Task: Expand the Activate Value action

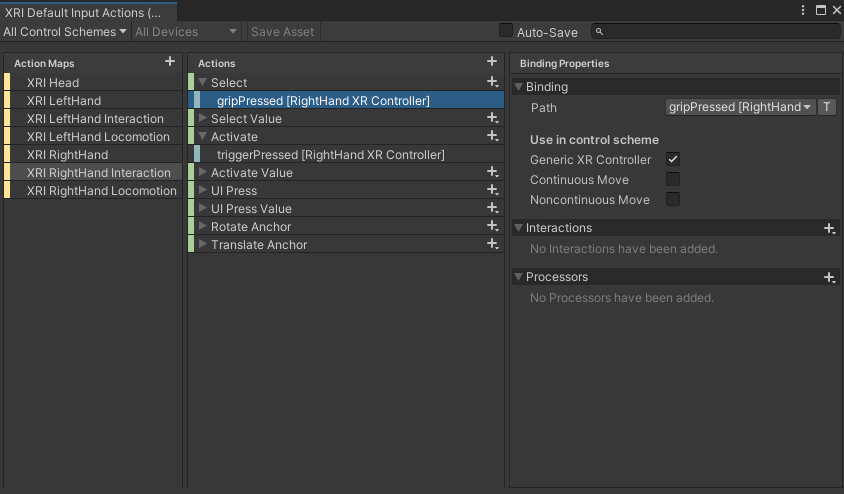Action: 203,172
